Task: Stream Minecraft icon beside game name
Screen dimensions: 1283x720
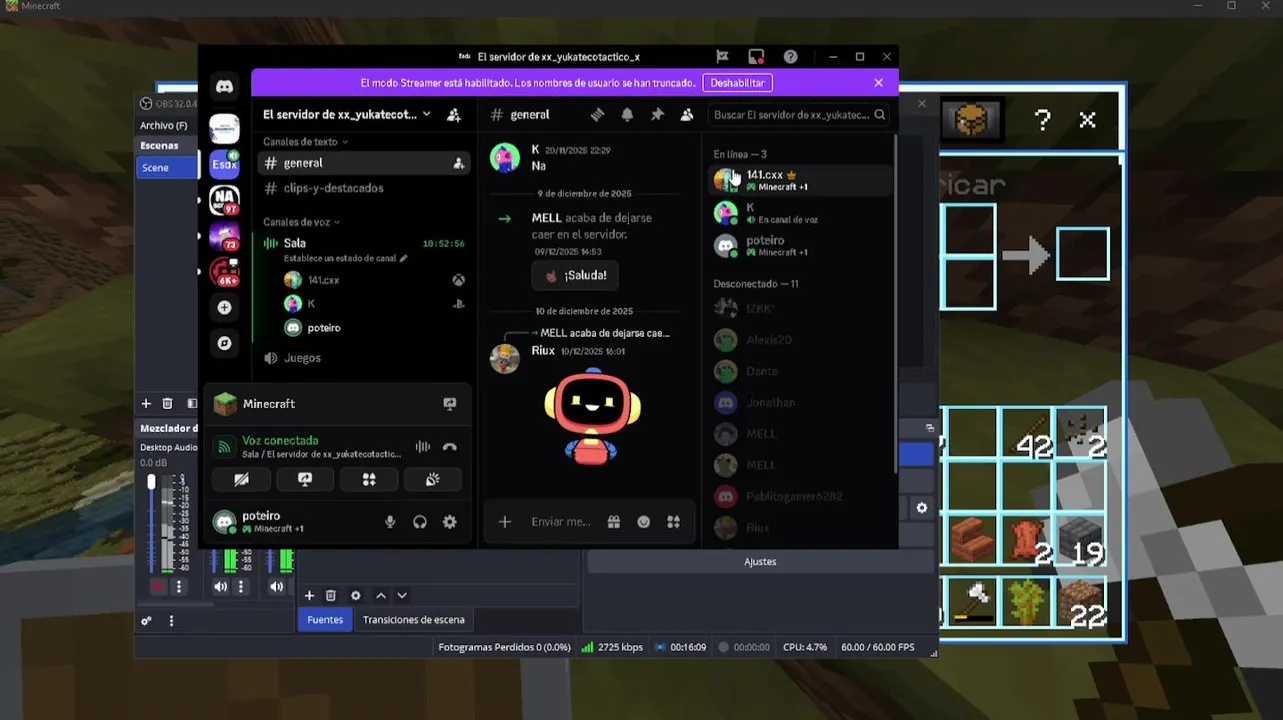Action: [450, 404]
